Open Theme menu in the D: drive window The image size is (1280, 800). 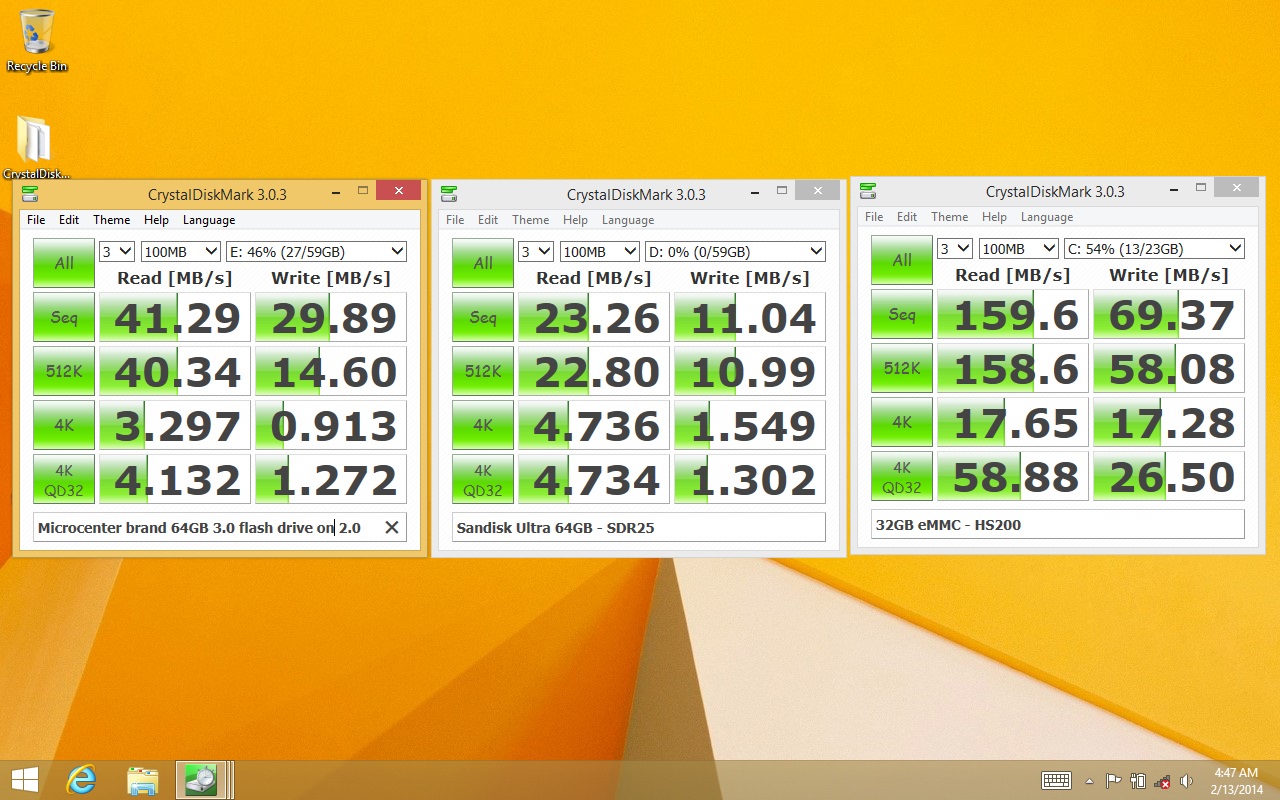[x=531, y=220]
